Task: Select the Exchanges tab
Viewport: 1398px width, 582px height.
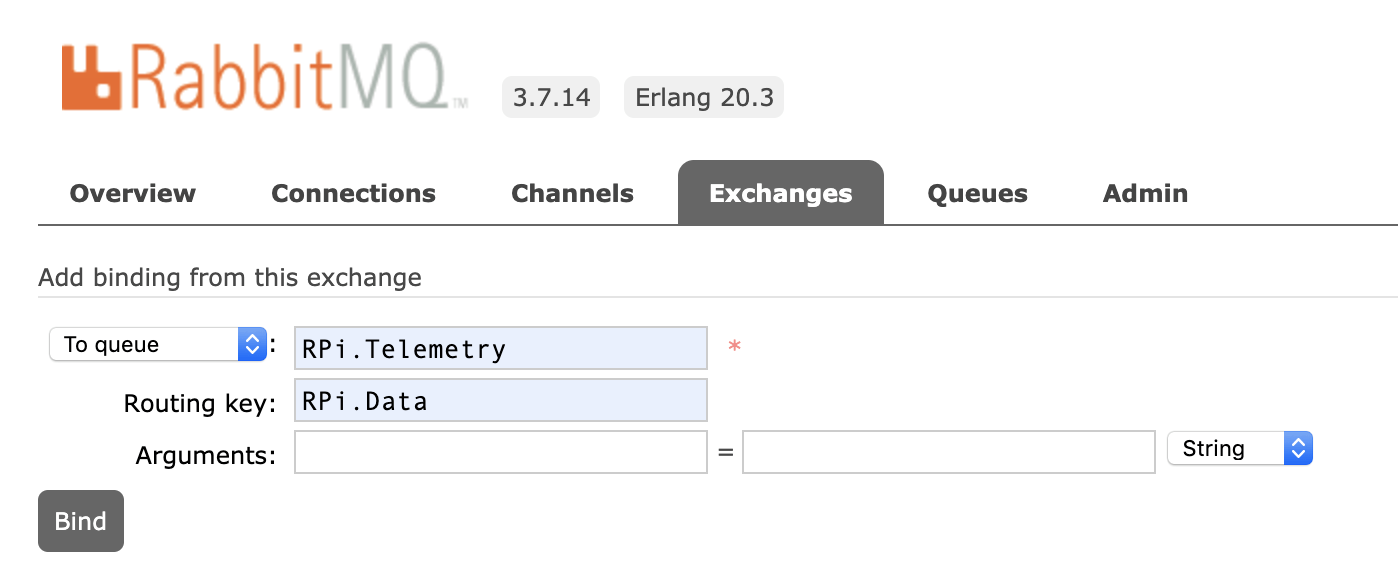Action: point(781,193)
